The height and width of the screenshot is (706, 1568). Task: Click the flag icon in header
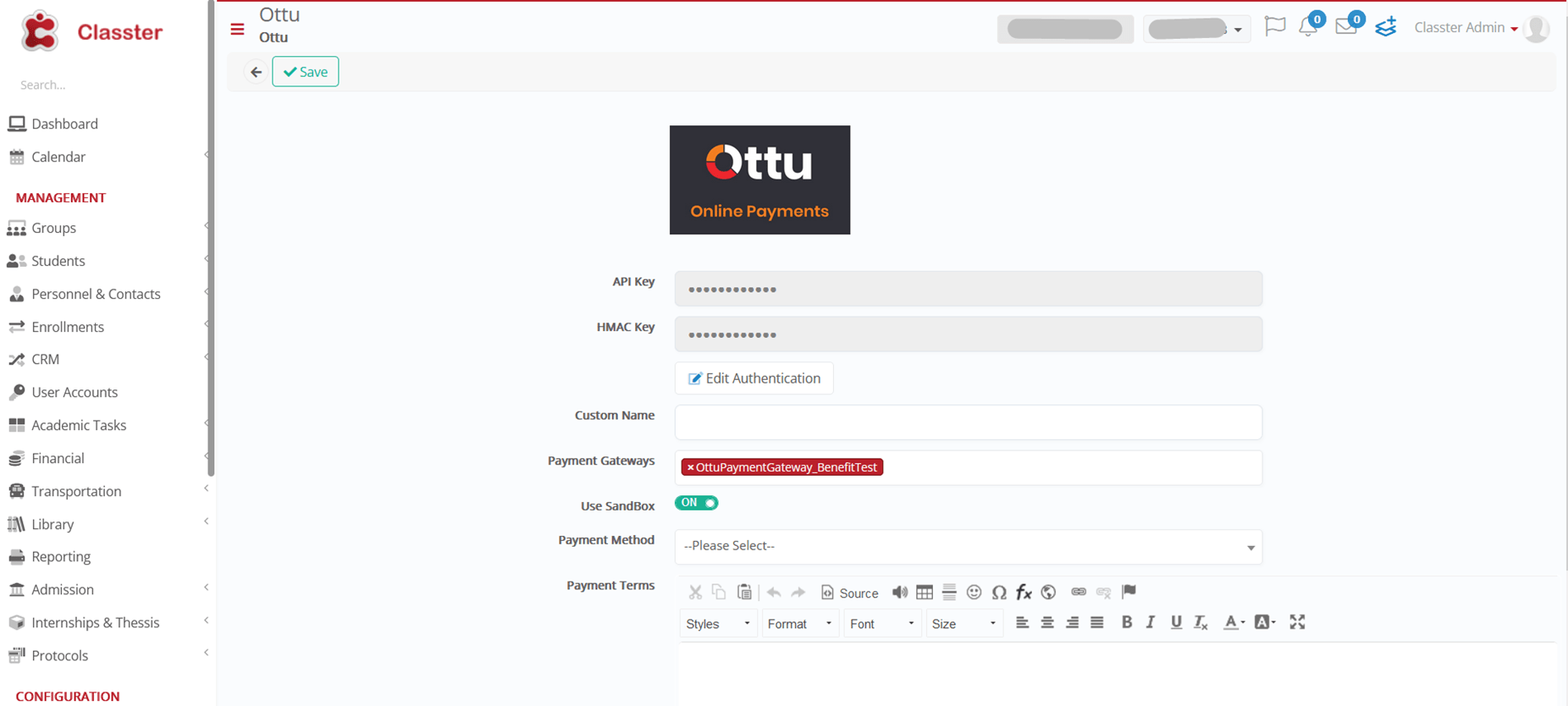1274,26
